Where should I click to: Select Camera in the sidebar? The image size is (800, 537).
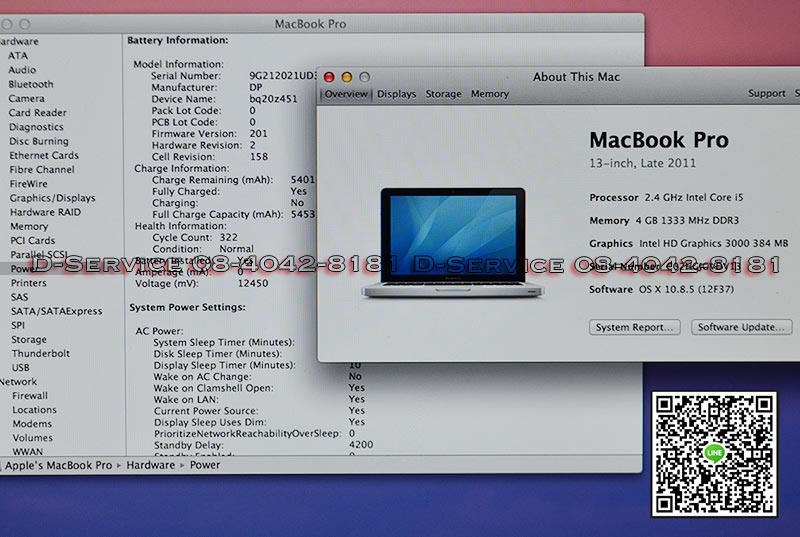coord(27,98)
